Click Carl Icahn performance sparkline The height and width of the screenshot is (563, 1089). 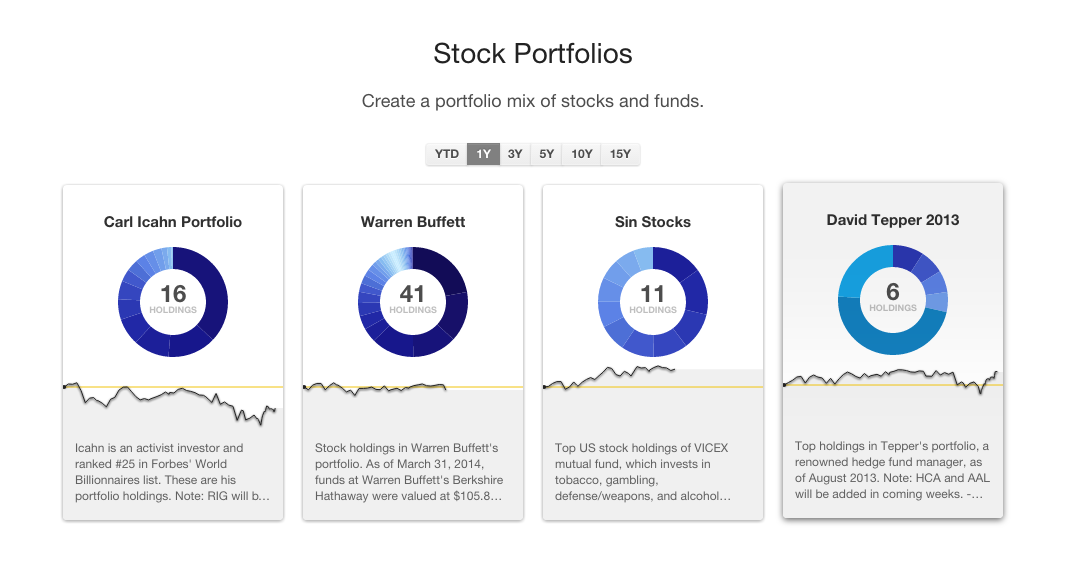click(x=173, y=398)
